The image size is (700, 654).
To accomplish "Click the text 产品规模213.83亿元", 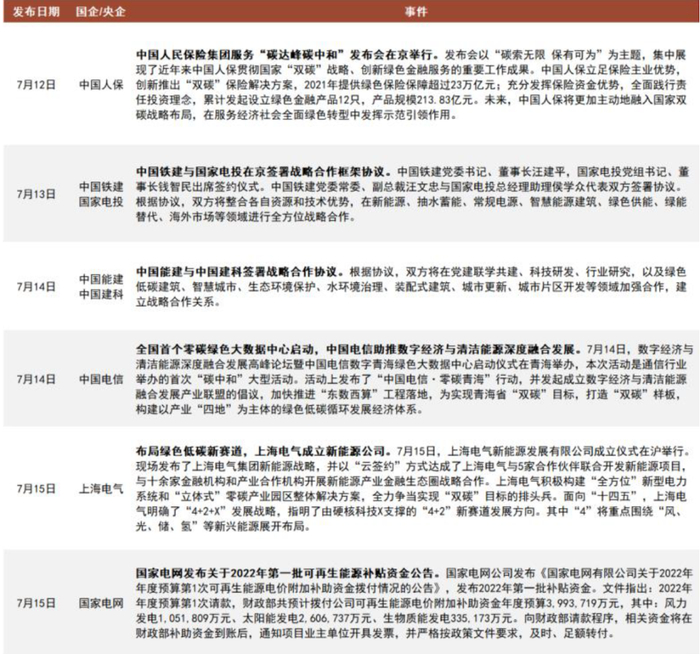I will [423, 100].
